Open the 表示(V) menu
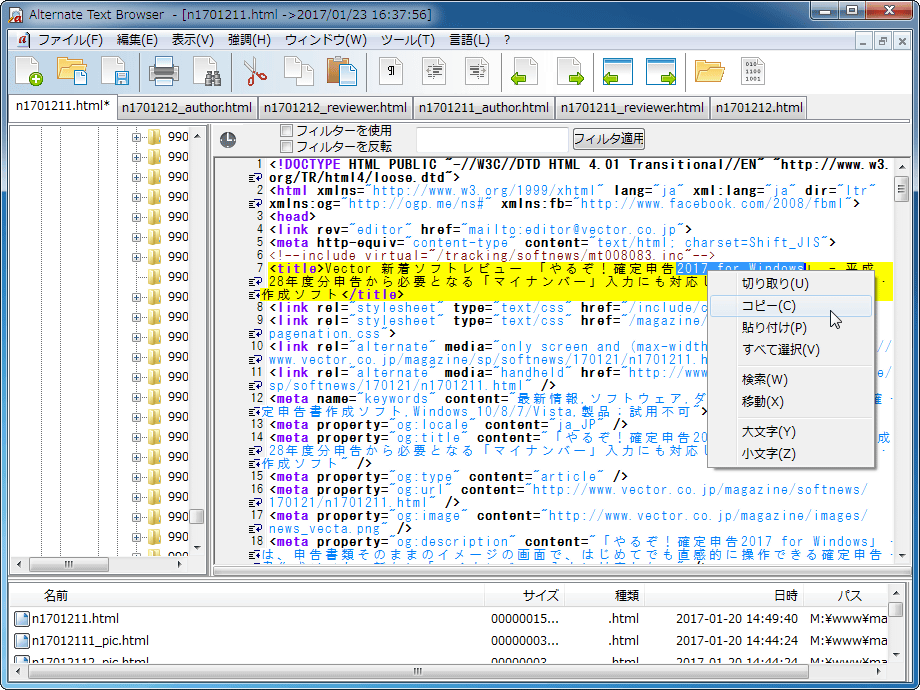 [192, 40]
